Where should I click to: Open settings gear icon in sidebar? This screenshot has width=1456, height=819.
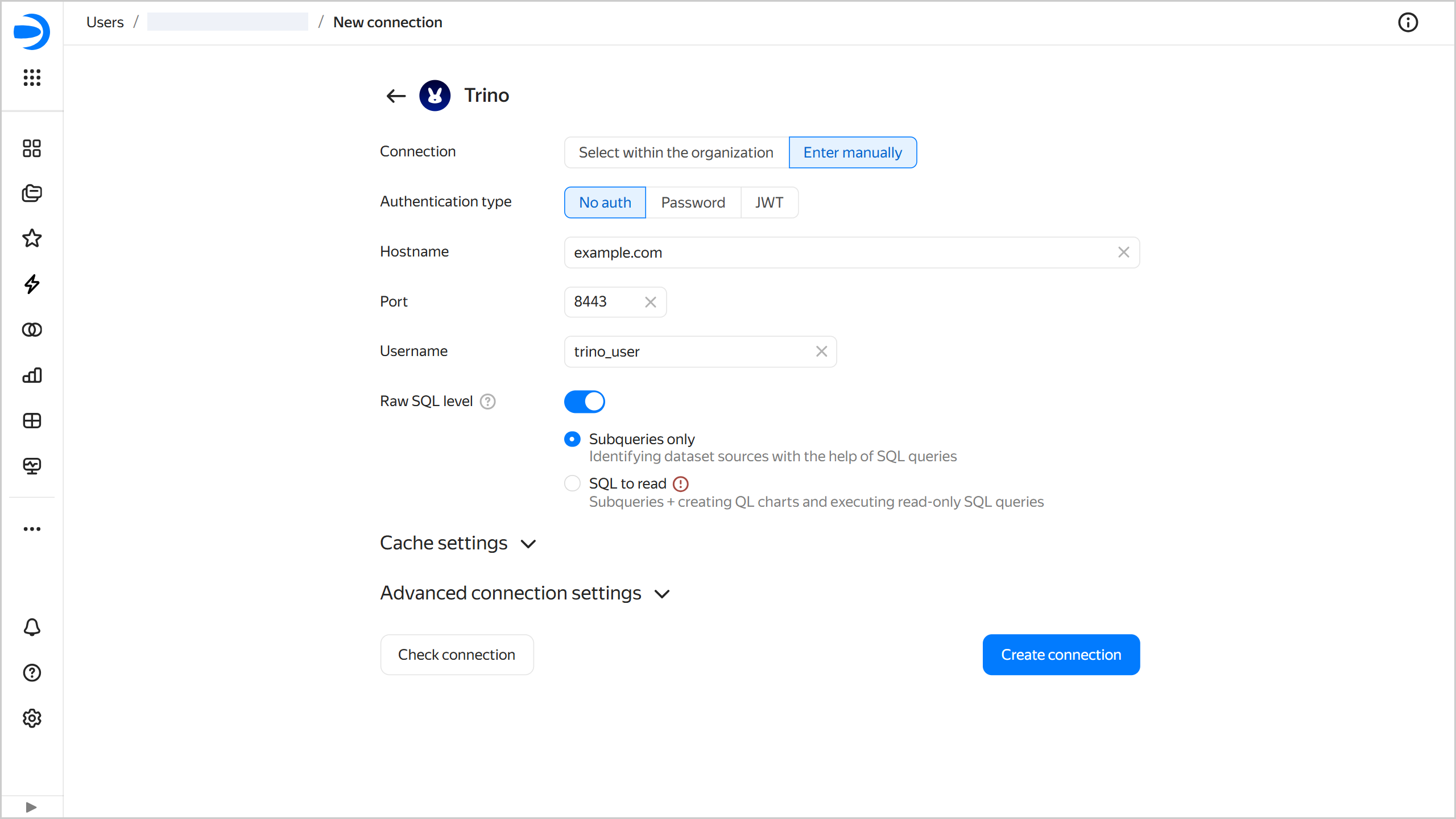click(32, 718)
